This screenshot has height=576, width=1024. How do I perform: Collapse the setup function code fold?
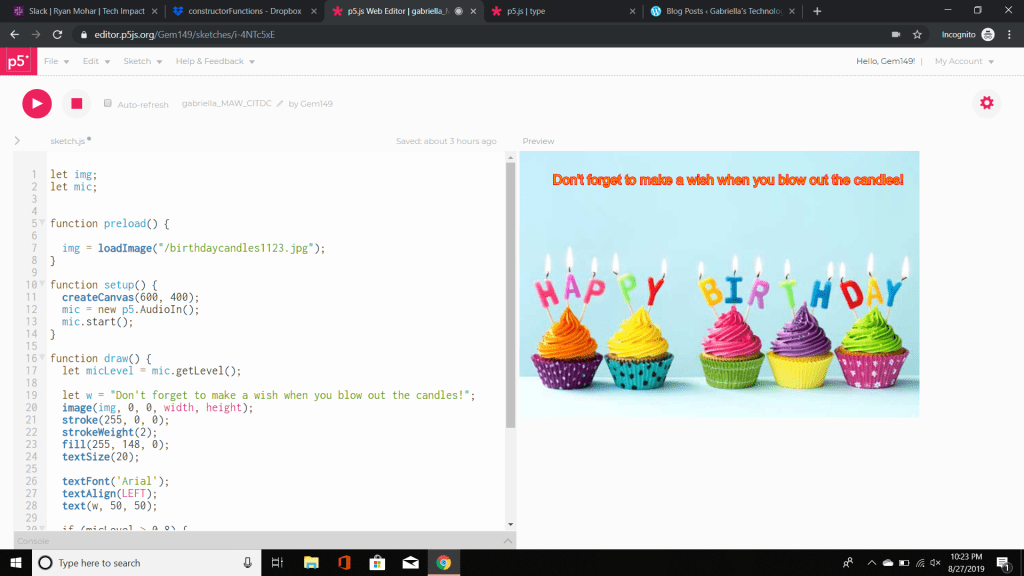click(42, 285)
